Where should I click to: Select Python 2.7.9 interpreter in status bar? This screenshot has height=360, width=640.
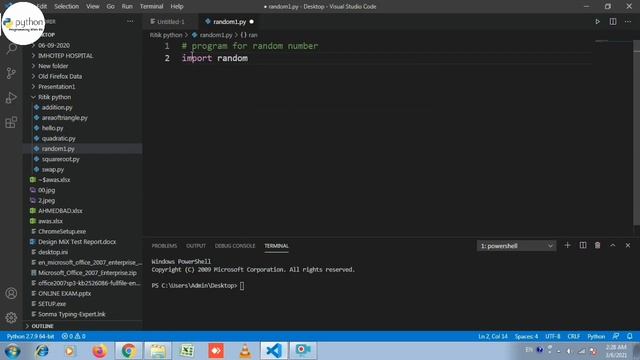click(31, 336)
